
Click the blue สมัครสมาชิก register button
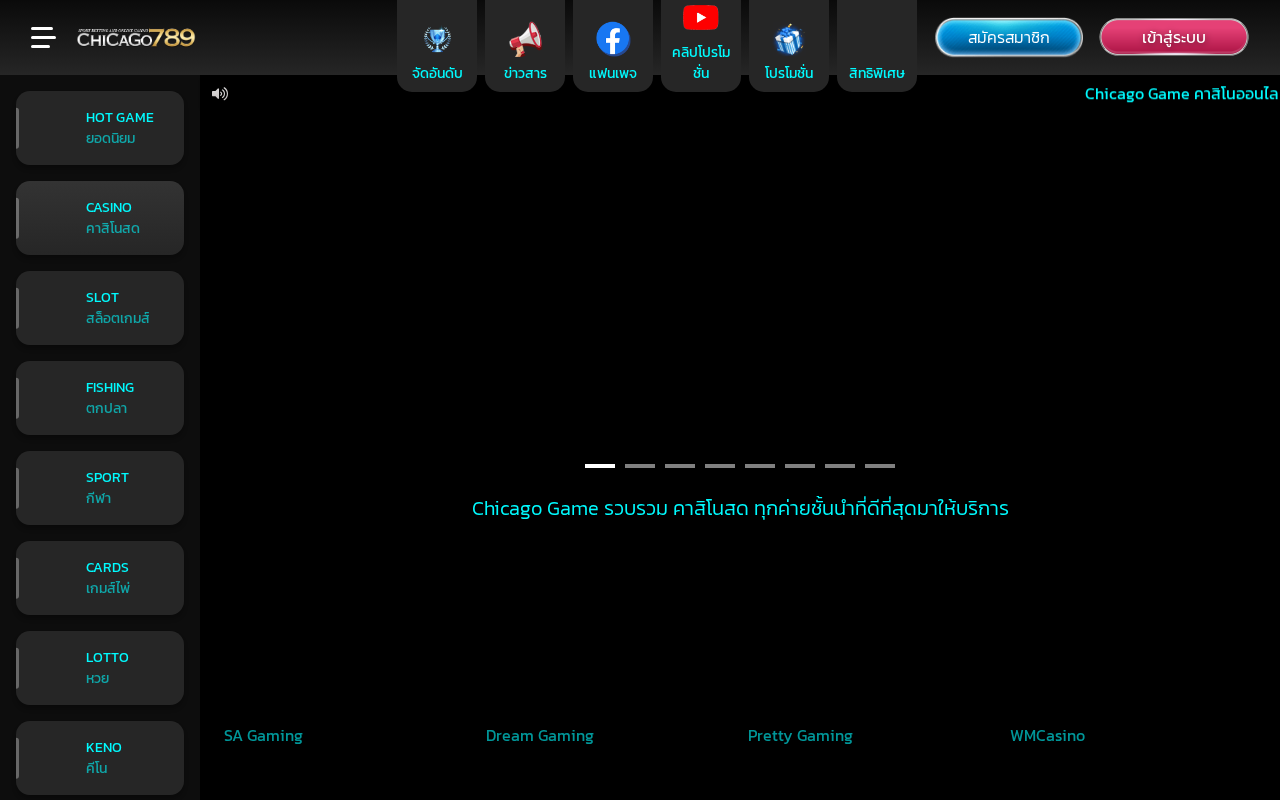pos(1009,37)
